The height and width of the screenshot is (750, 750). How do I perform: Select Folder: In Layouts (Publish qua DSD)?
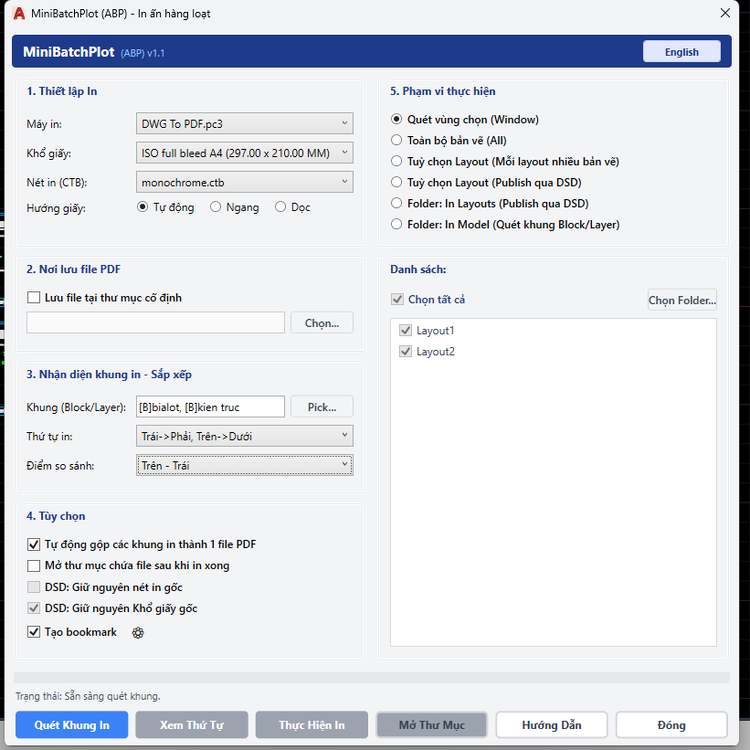pos(489,203)
